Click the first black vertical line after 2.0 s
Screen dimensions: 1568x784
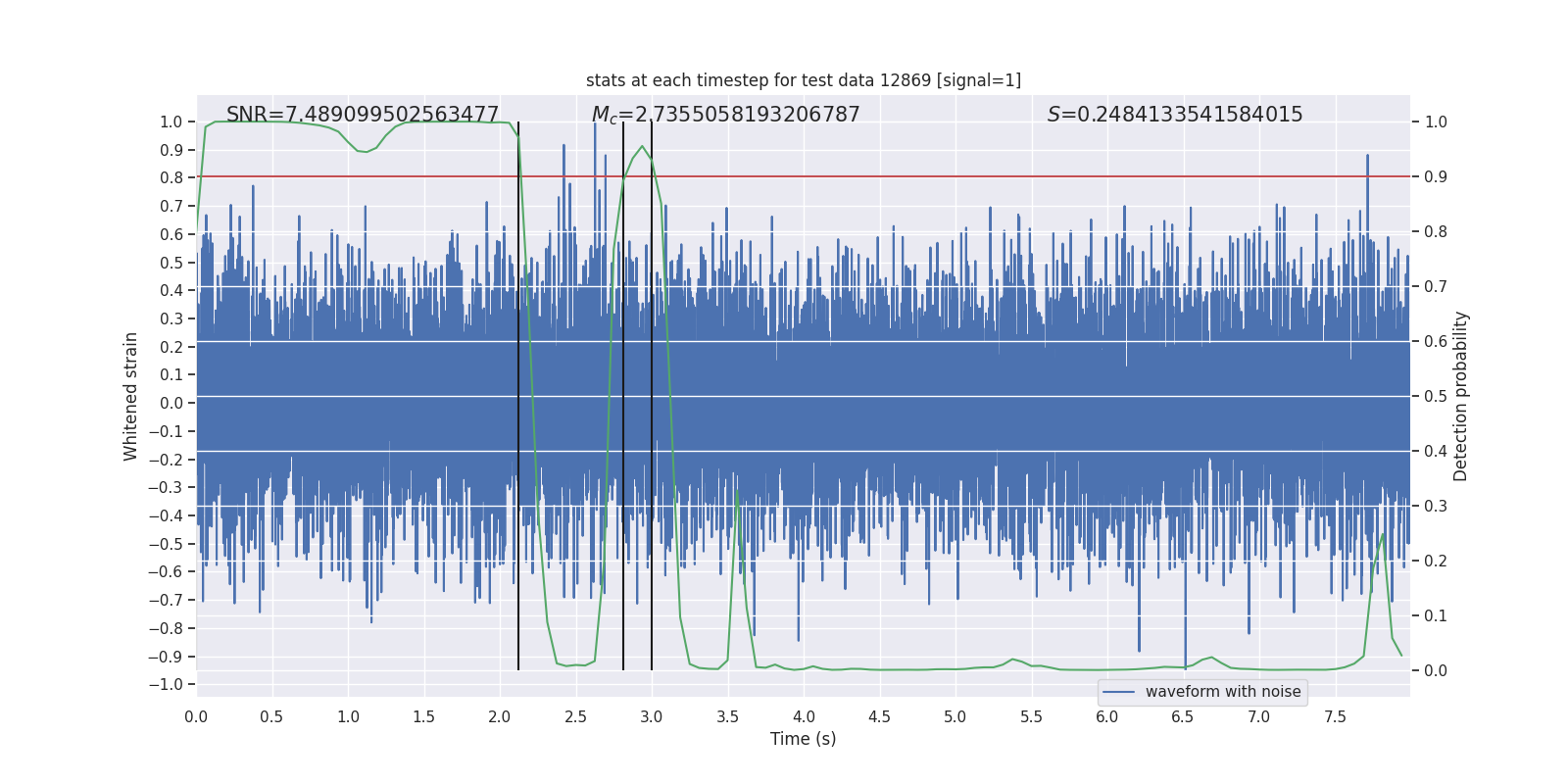(518, 392)
